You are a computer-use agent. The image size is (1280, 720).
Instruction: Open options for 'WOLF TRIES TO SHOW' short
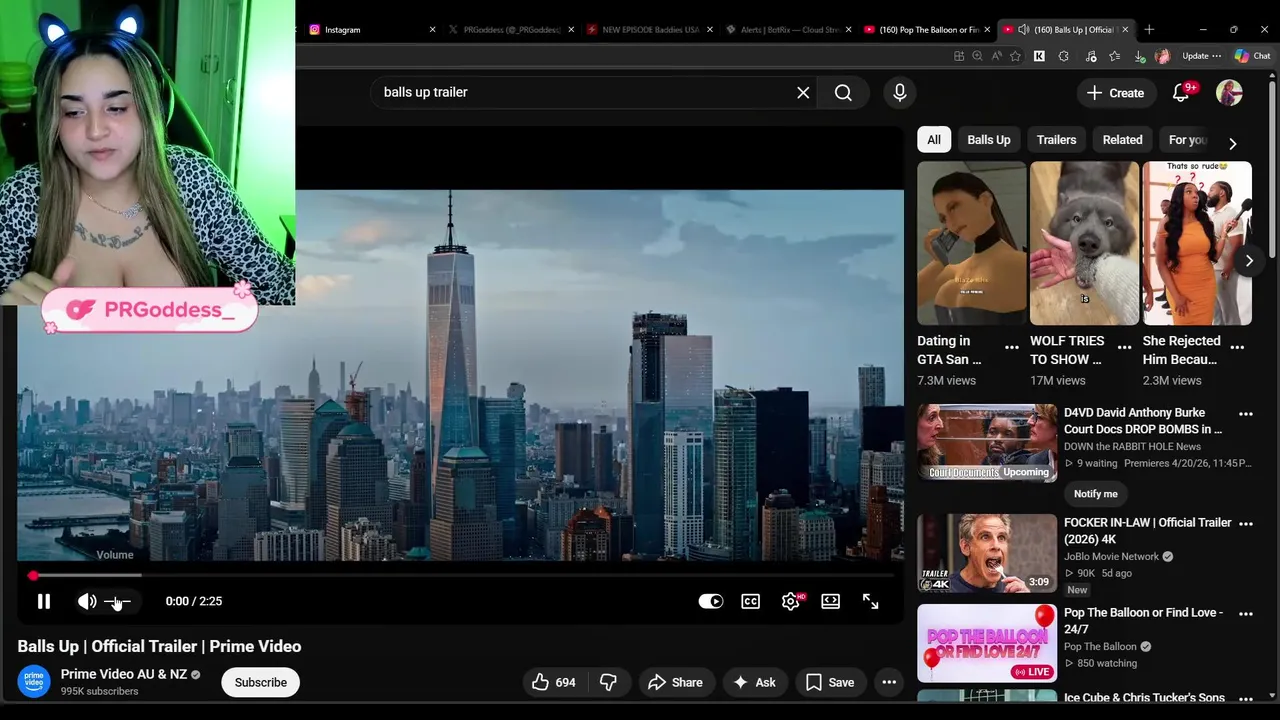pos(1124,348)
